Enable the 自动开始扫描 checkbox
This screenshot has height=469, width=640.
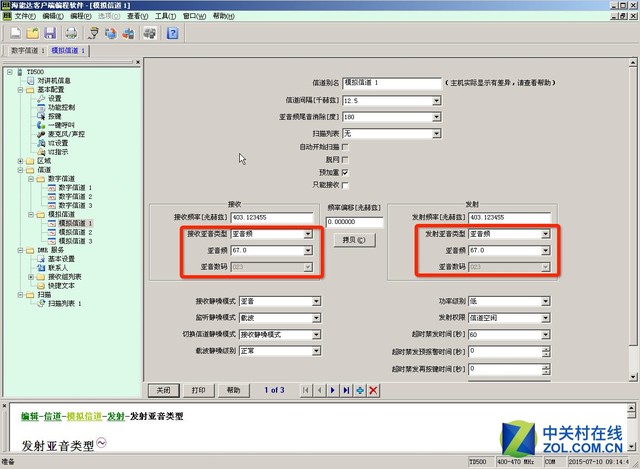click(x=345, y=147)
